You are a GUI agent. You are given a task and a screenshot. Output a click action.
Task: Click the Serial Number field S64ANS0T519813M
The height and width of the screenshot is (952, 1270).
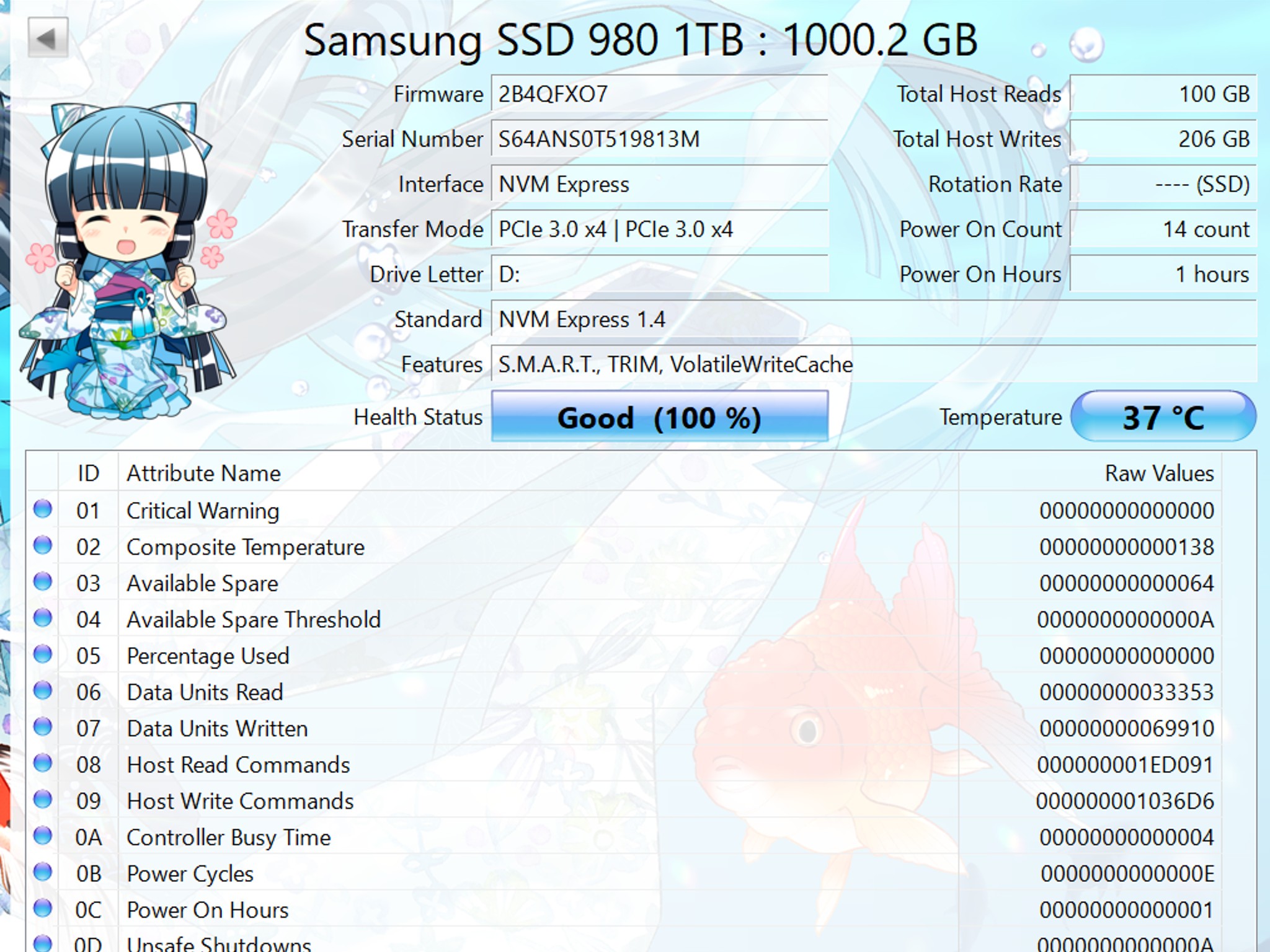pyautogui.click(x=659, y=139)
